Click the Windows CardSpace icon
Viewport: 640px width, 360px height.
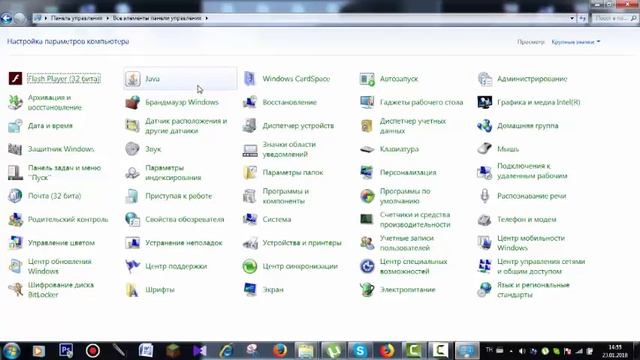pos(250,78)
